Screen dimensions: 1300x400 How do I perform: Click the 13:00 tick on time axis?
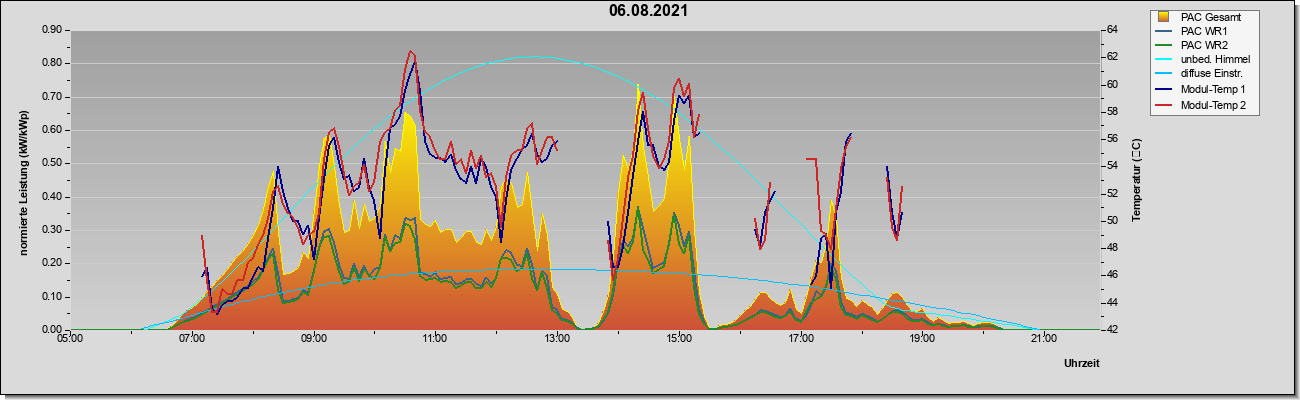click(x=557, y=338)
